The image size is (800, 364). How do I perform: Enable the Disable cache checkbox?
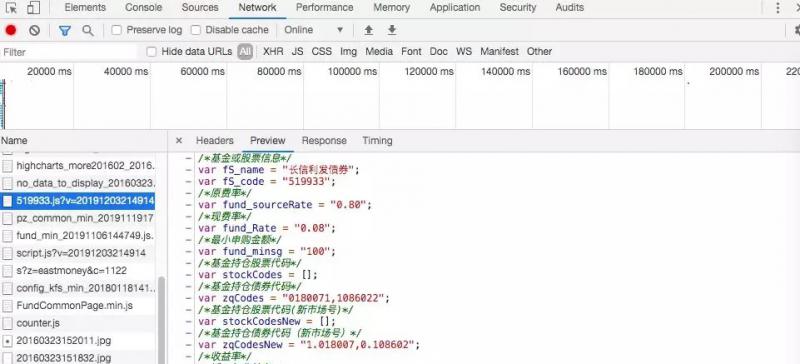[195, 30]
